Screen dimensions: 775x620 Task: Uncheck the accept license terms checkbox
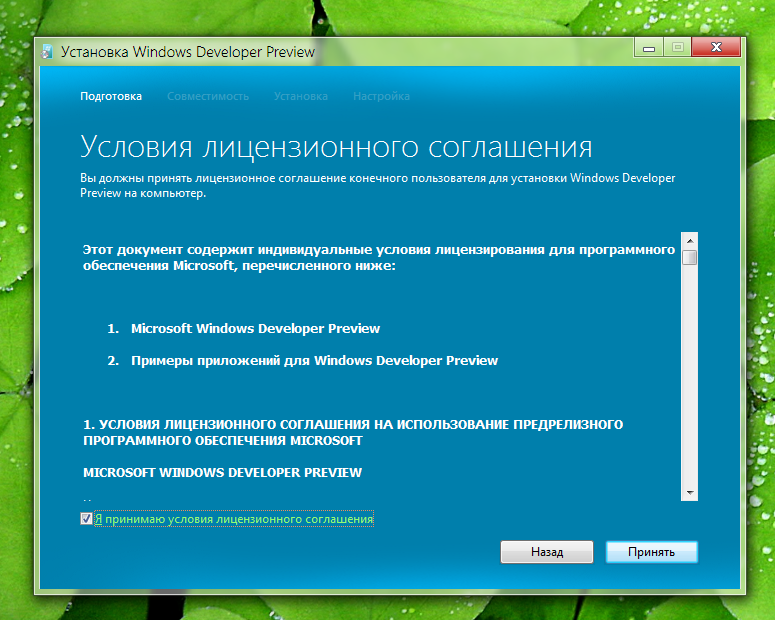tap(86, 519)
